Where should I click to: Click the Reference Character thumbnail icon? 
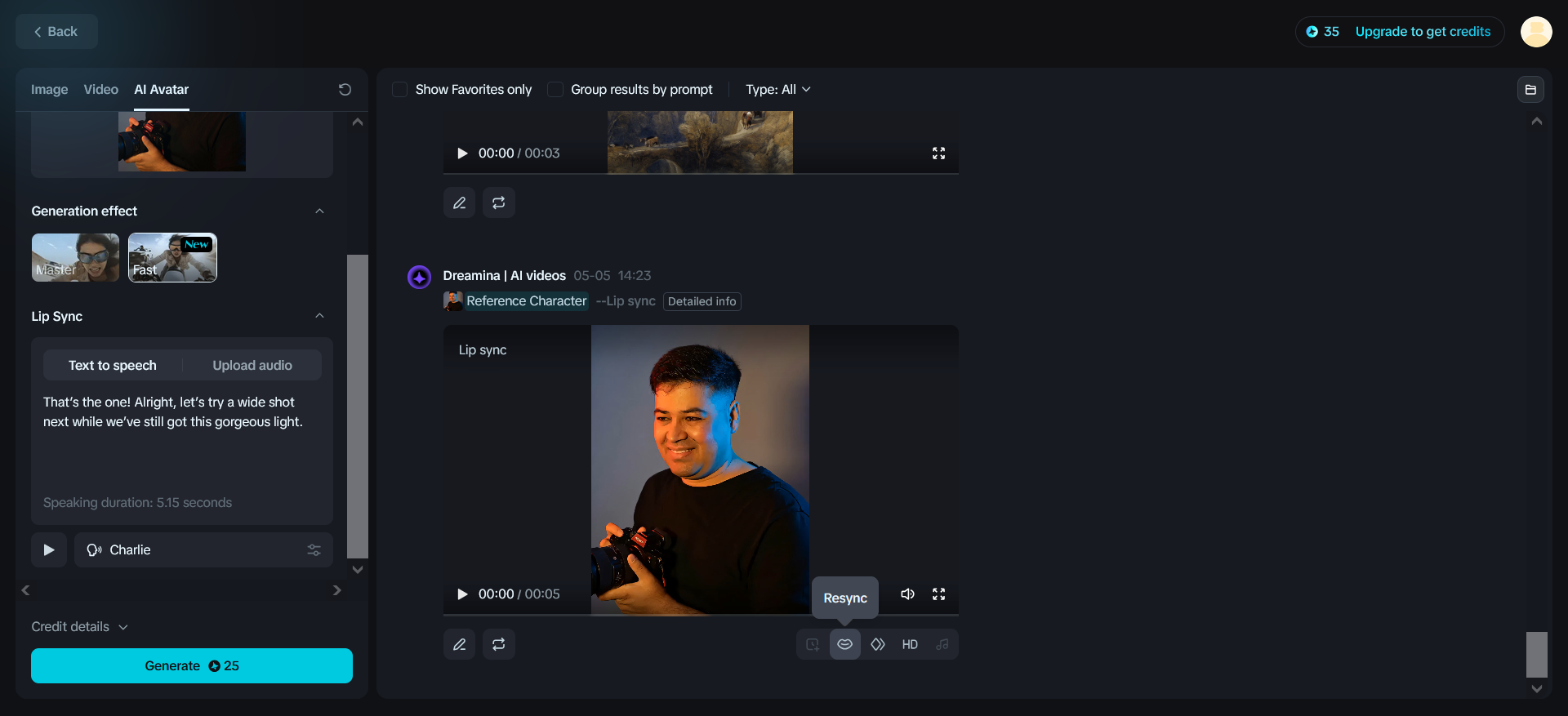[x=452, y=301]
